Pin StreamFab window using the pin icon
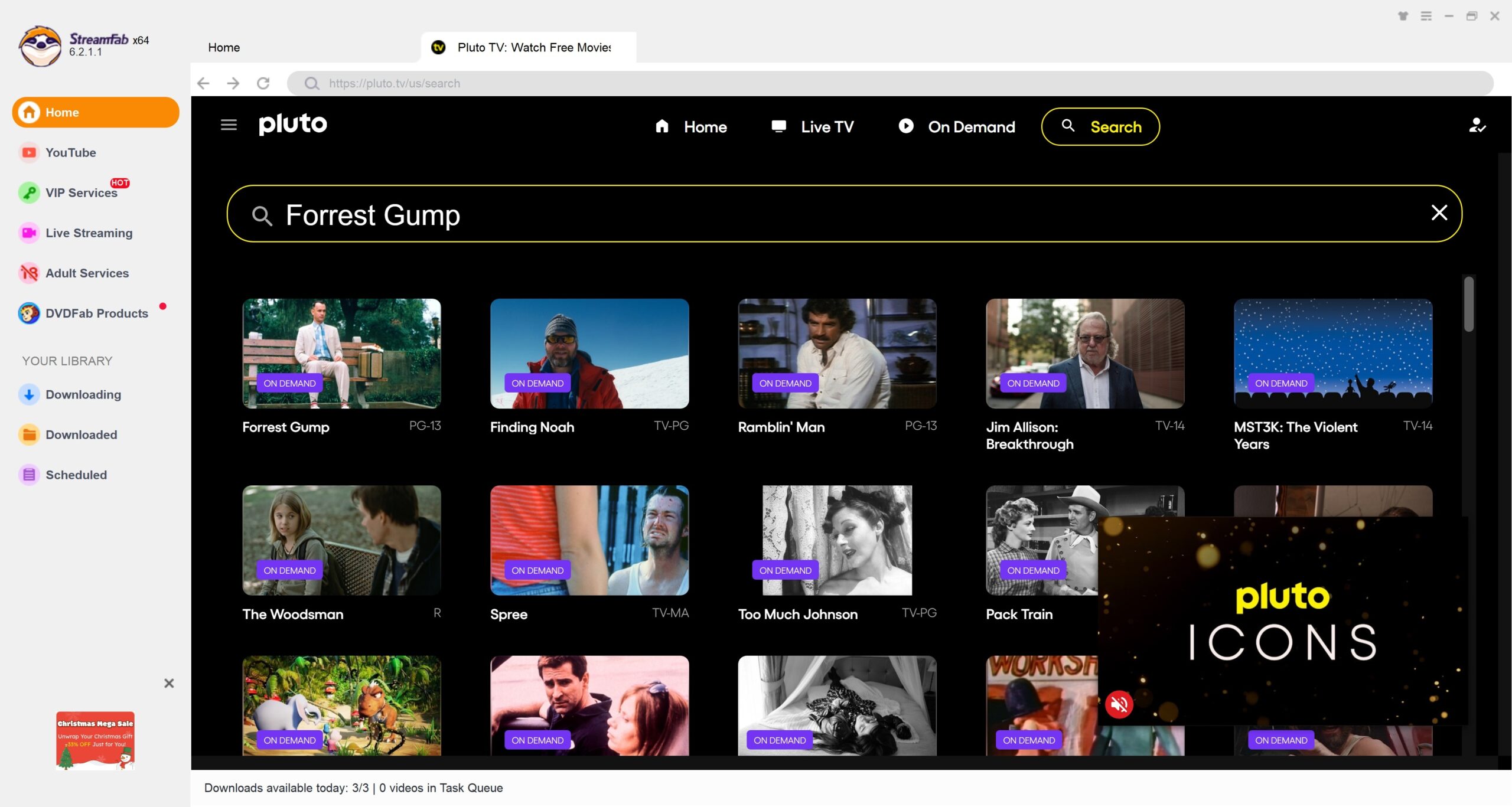This screenshot has width=1512, height=807. (x=1403, y=16)
